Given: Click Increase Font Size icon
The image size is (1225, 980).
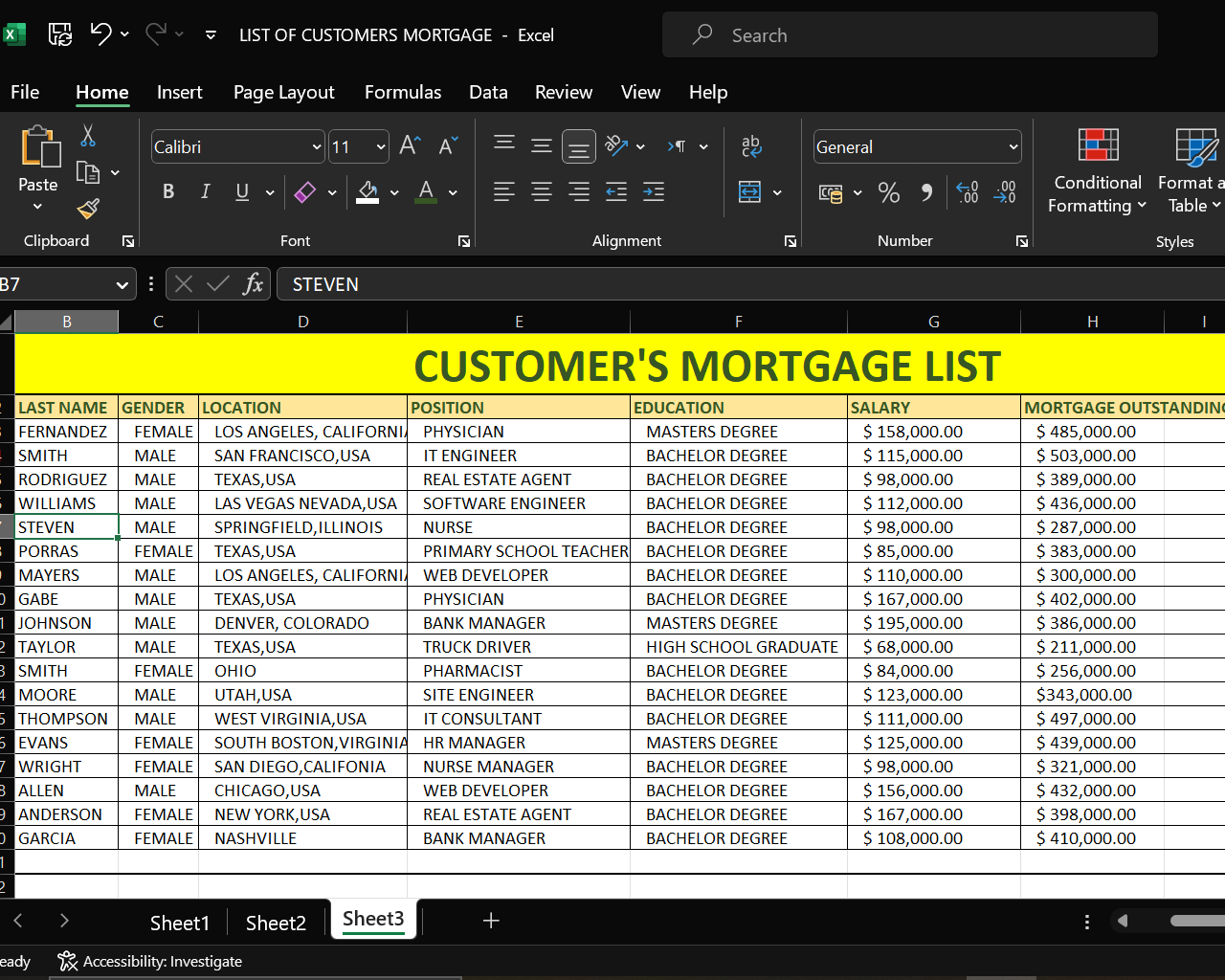Looking at the screenshot, I should [x=410, y=145].
